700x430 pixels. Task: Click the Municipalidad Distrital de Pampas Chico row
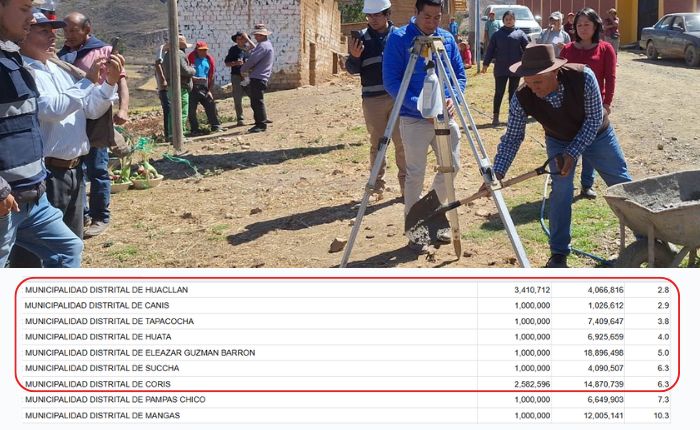tap(346, 400)
